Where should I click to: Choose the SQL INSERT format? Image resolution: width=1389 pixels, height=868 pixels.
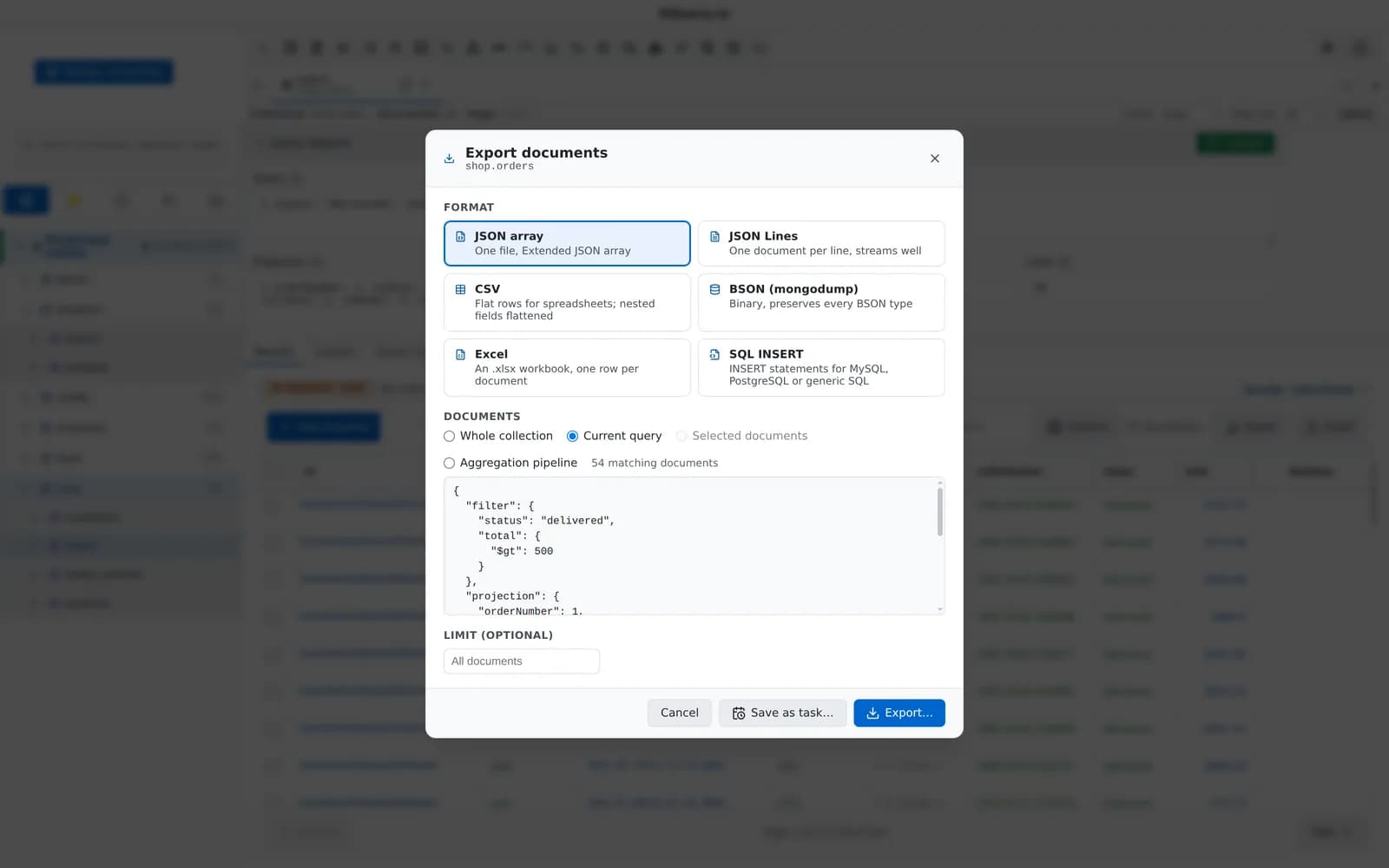(821, 367)
